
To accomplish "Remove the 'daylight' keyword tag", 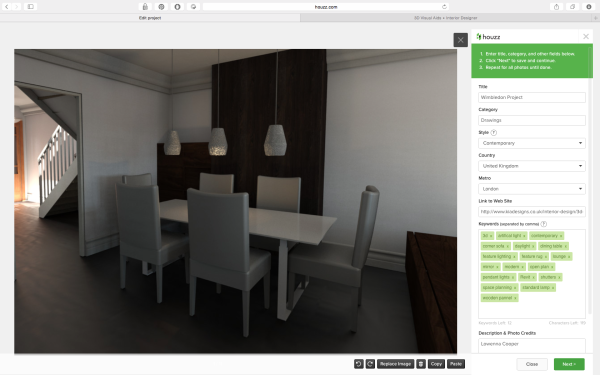I will click(533, 246).
